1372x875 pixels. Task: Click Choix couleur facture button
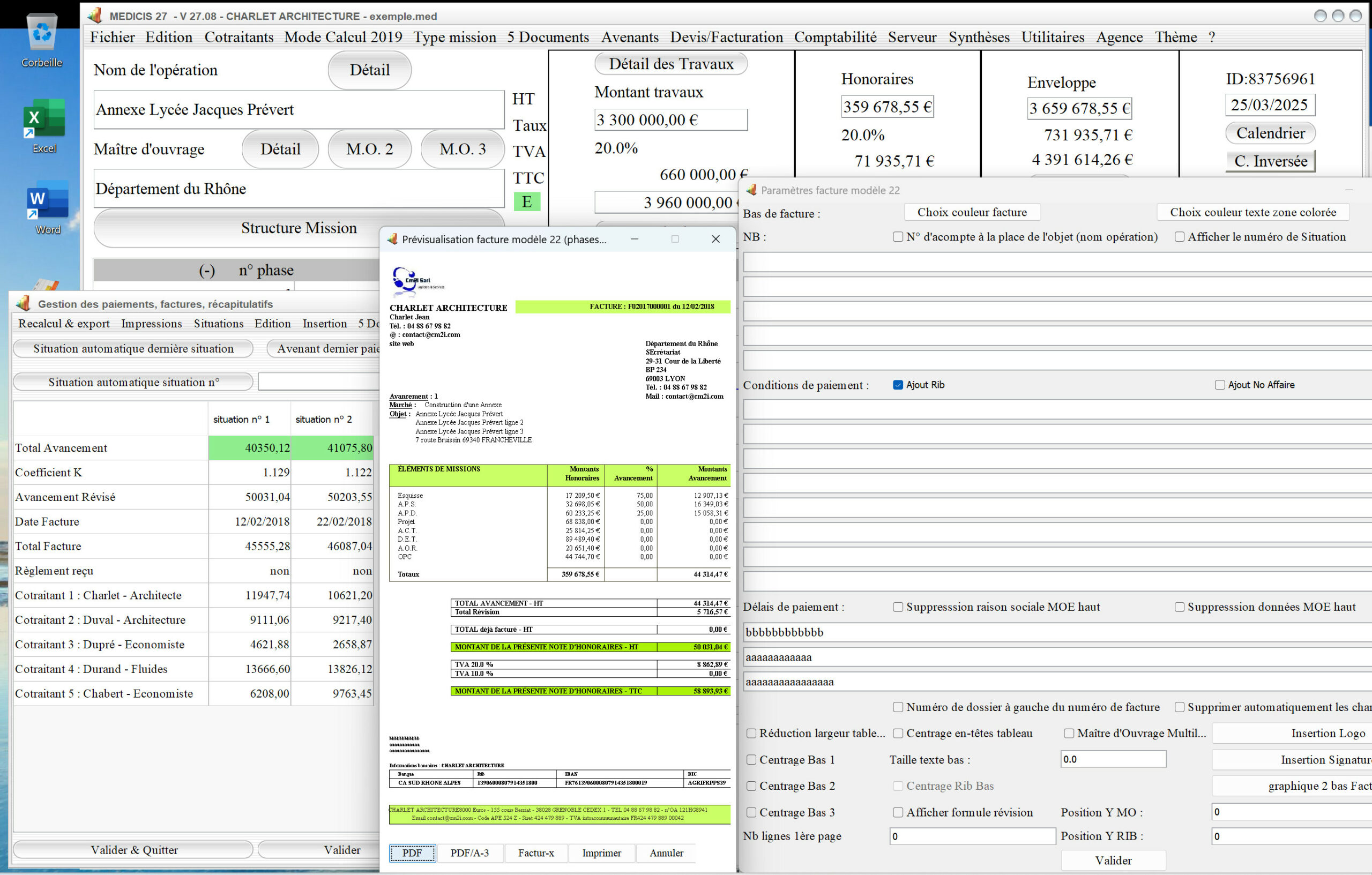click(x=972, y=212)
